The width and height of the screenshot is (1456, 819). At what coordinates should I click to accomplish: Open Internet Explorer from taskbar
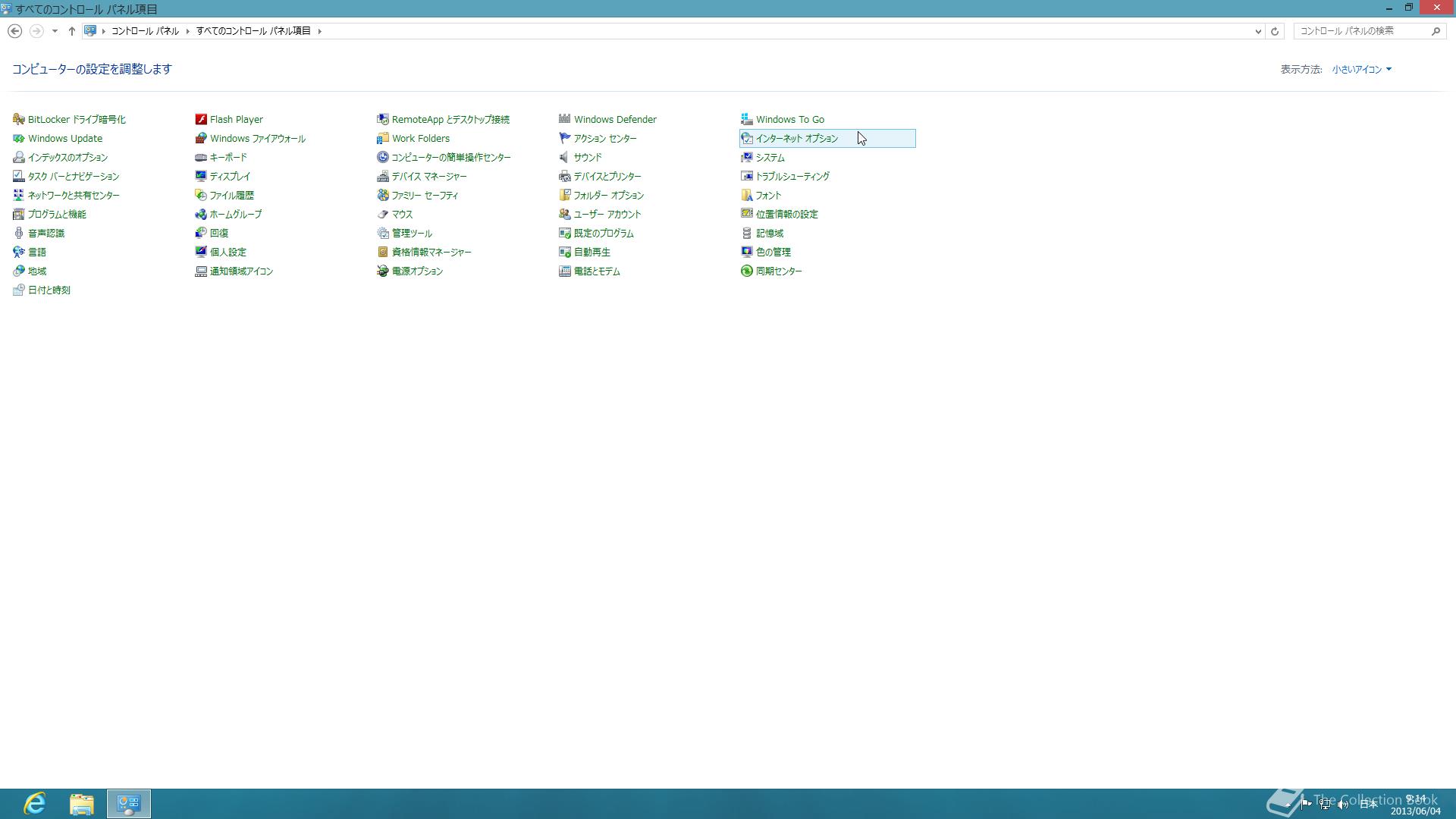pyautogui.click(x=35, y=804)
